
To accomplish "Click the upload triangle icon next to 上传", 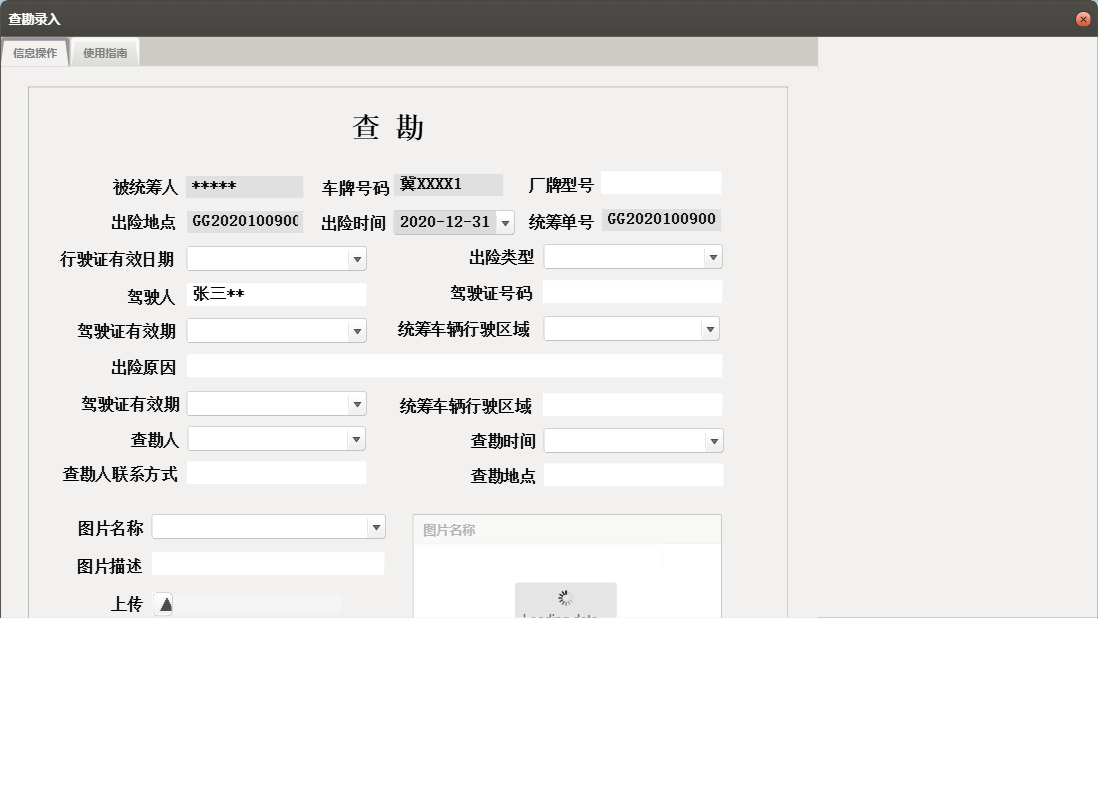I will click(165, 603).
